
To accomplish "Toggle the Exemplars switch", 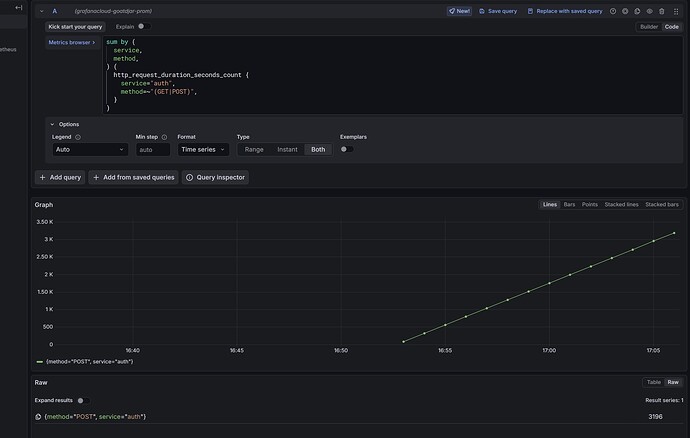I will point(347,149).
